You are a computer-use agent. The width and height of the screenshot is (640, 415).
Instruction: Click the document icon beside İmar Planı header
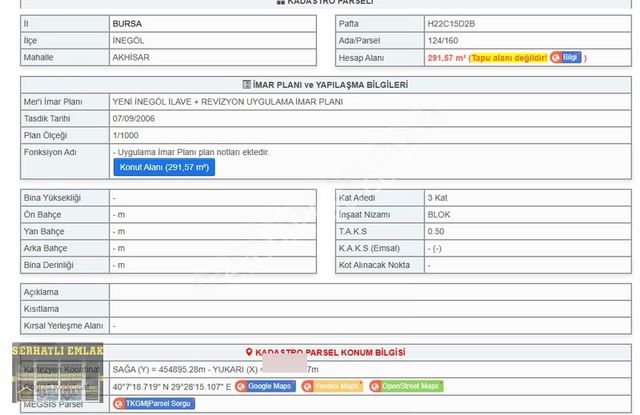(246, 85)
